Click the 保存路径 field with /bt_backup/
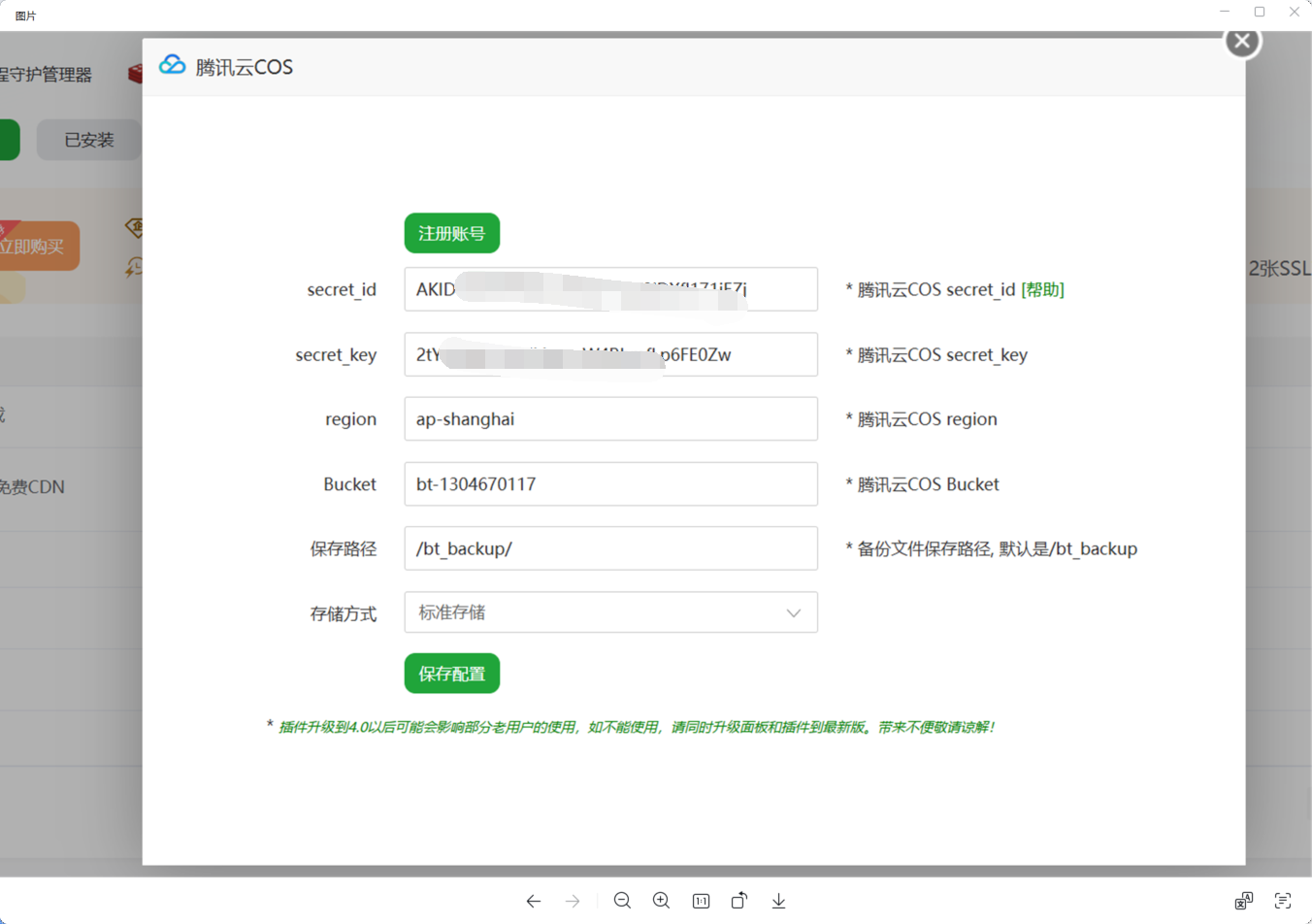The height and width of the screenshot is (924, 1312). click(x=610, y=548)
